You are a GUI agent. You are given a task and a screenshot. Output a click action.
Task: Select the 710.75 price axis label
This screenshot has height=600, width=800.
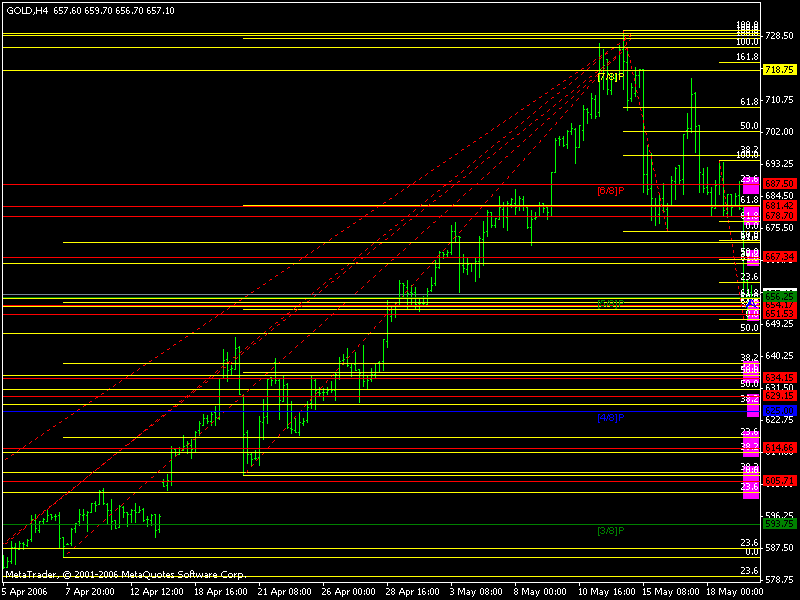(779, 99)
